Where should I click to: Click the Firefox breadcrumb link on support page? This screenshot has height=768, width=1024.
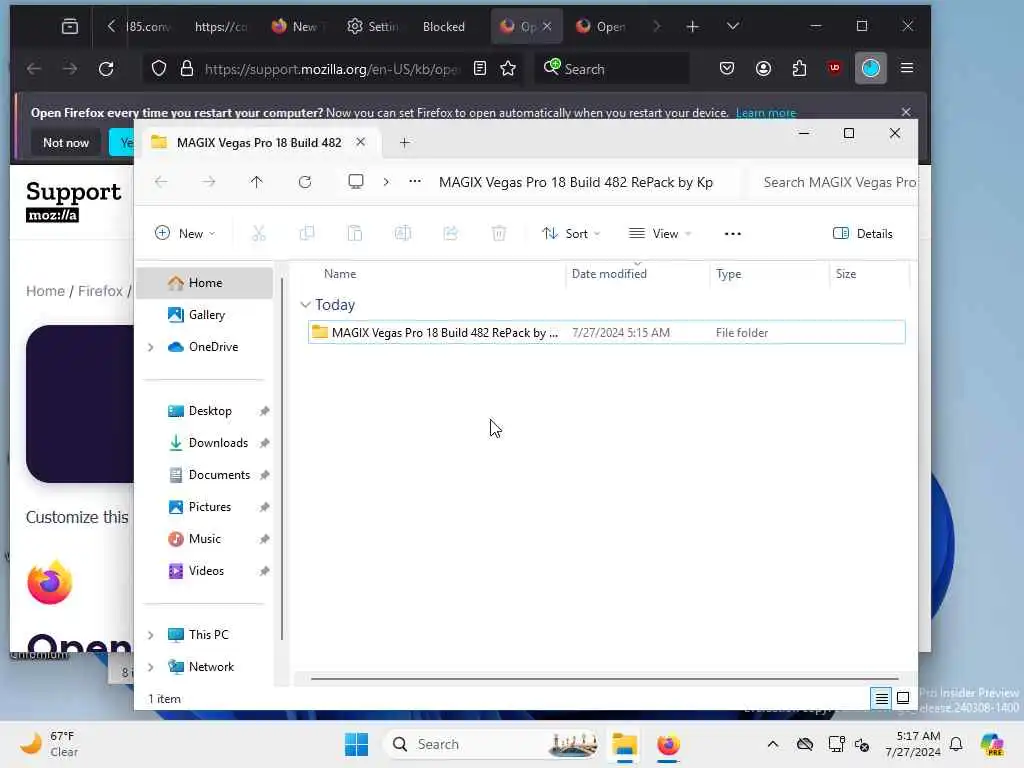click(x=100, y=291)
